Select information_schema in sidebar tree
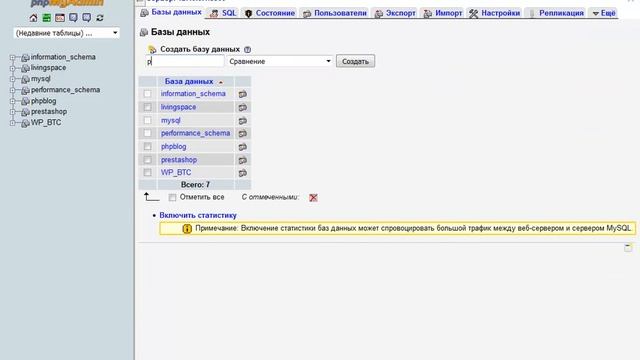The image size is (640, 360). (x=63, y=57)
